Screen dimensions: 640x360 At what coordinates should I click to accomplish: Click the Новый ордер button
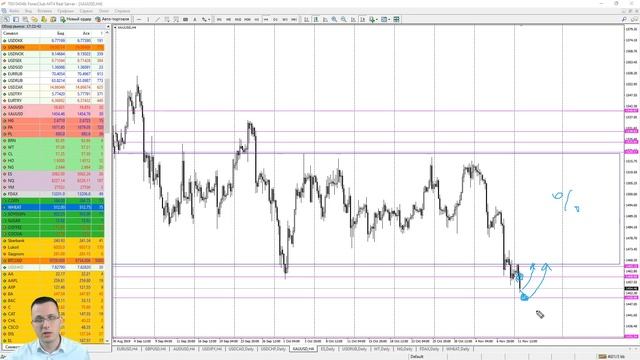pyautogui.click(x=76, y=19)
